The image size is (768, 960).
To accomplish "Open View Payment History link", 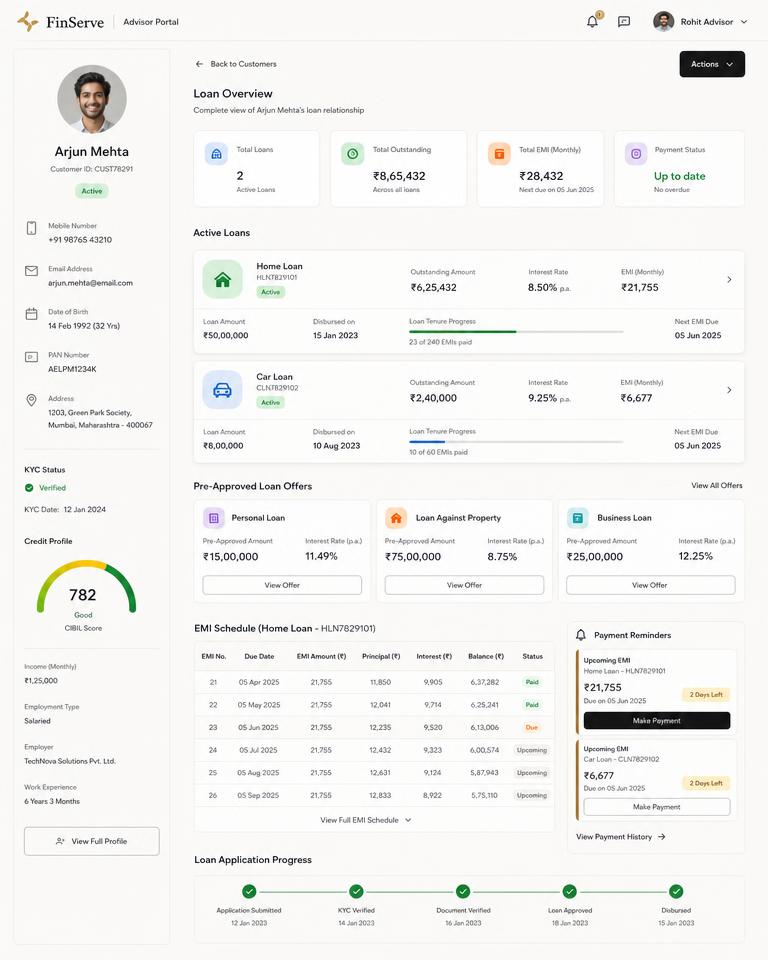I will pos(620,836).
